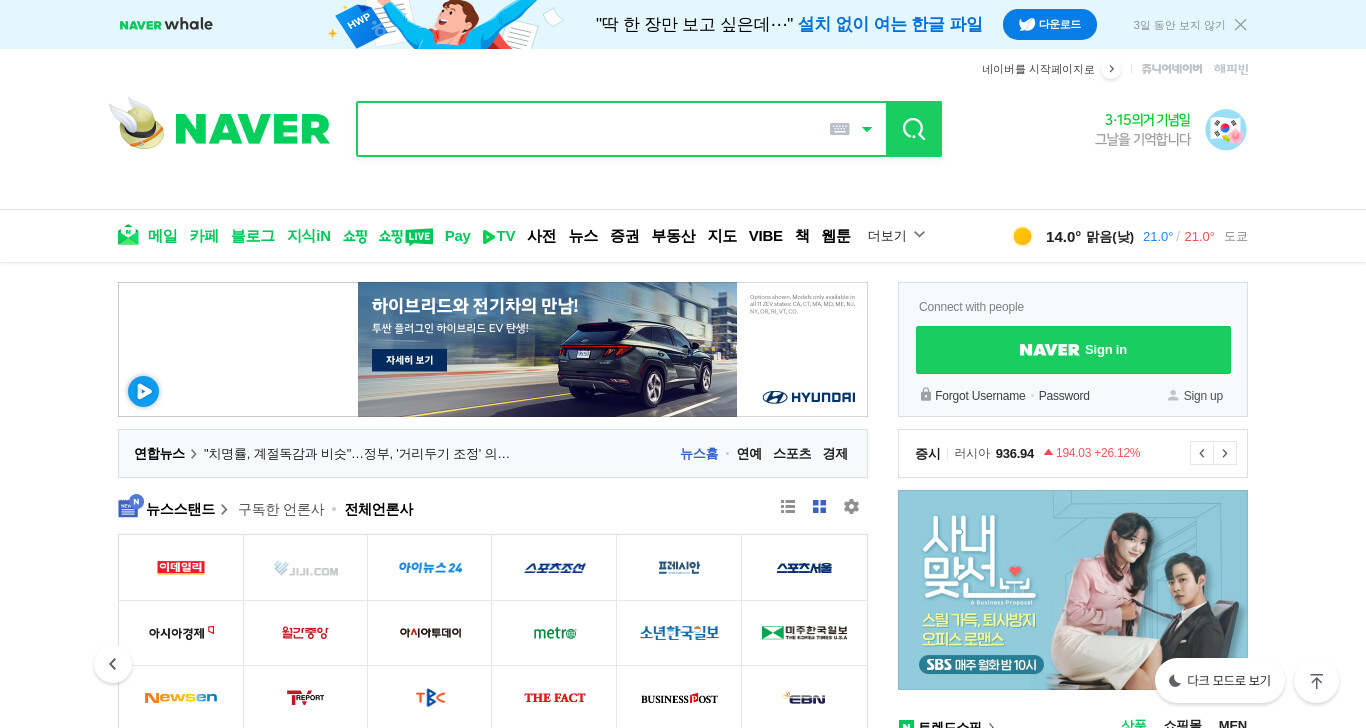Open 웹툰 in navigation menu
This screenshot has width=1366, height=728.
click(x=836, y=236)
